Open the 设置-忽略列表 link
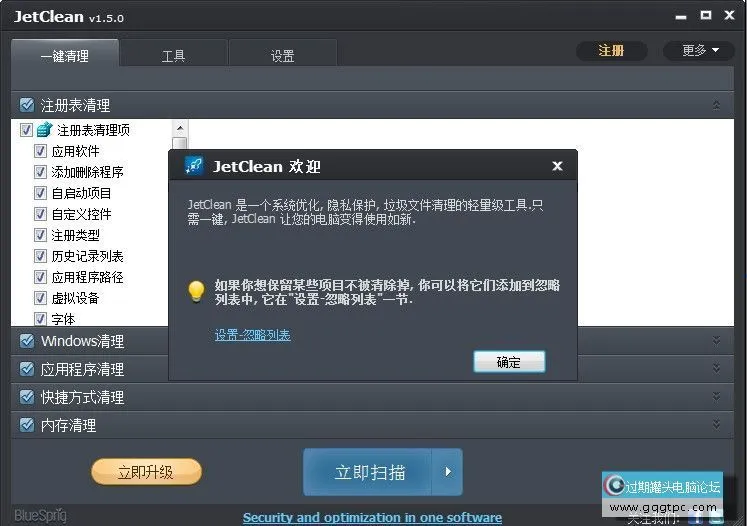 pyautogui.click(x=252, y=335)
